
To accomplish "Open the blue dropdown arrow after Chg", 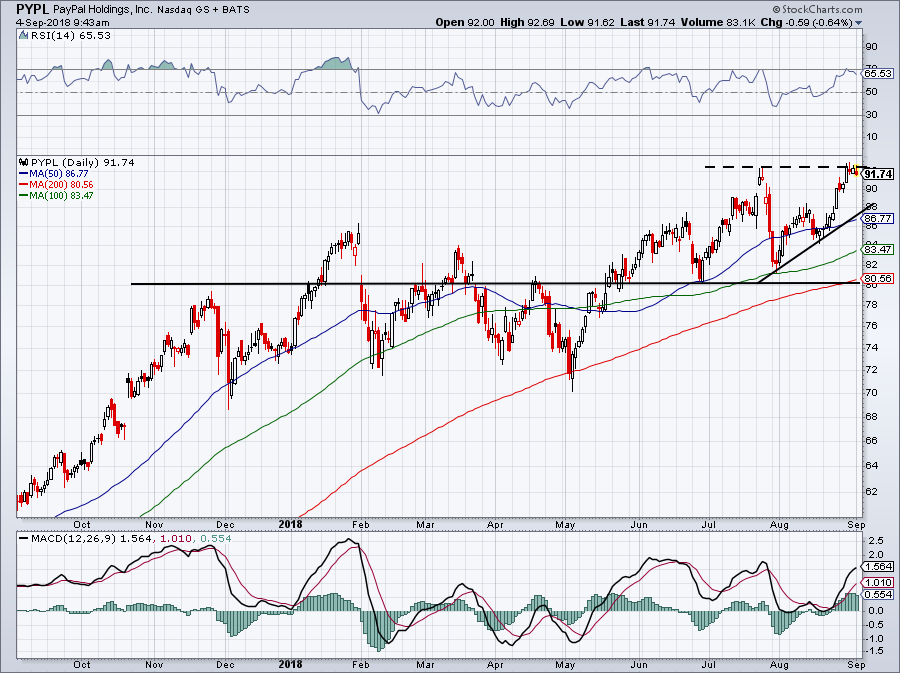I will (859, 23).
